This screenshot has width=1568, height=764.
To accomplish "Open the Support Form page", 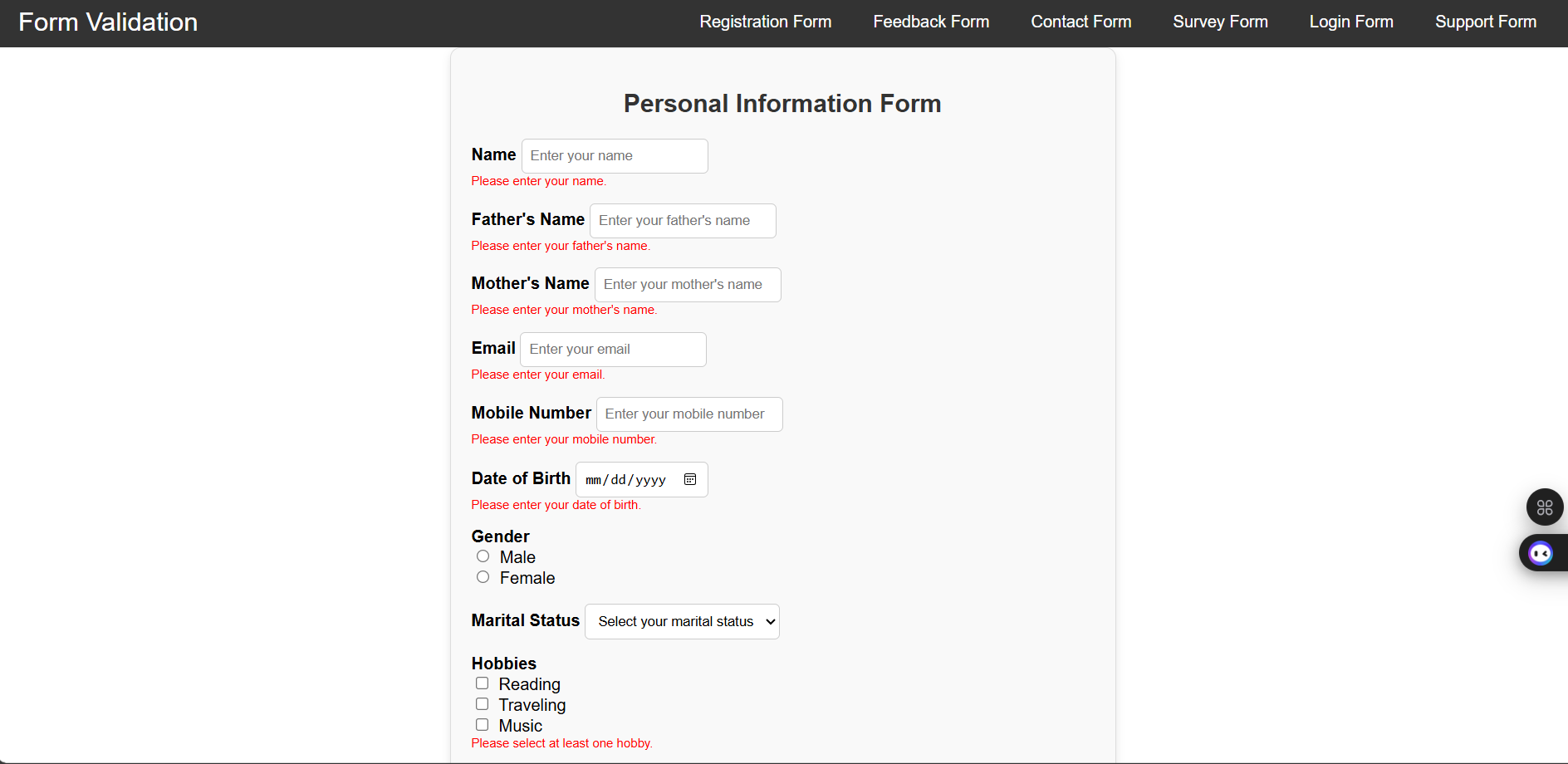I will point(1486,22).
